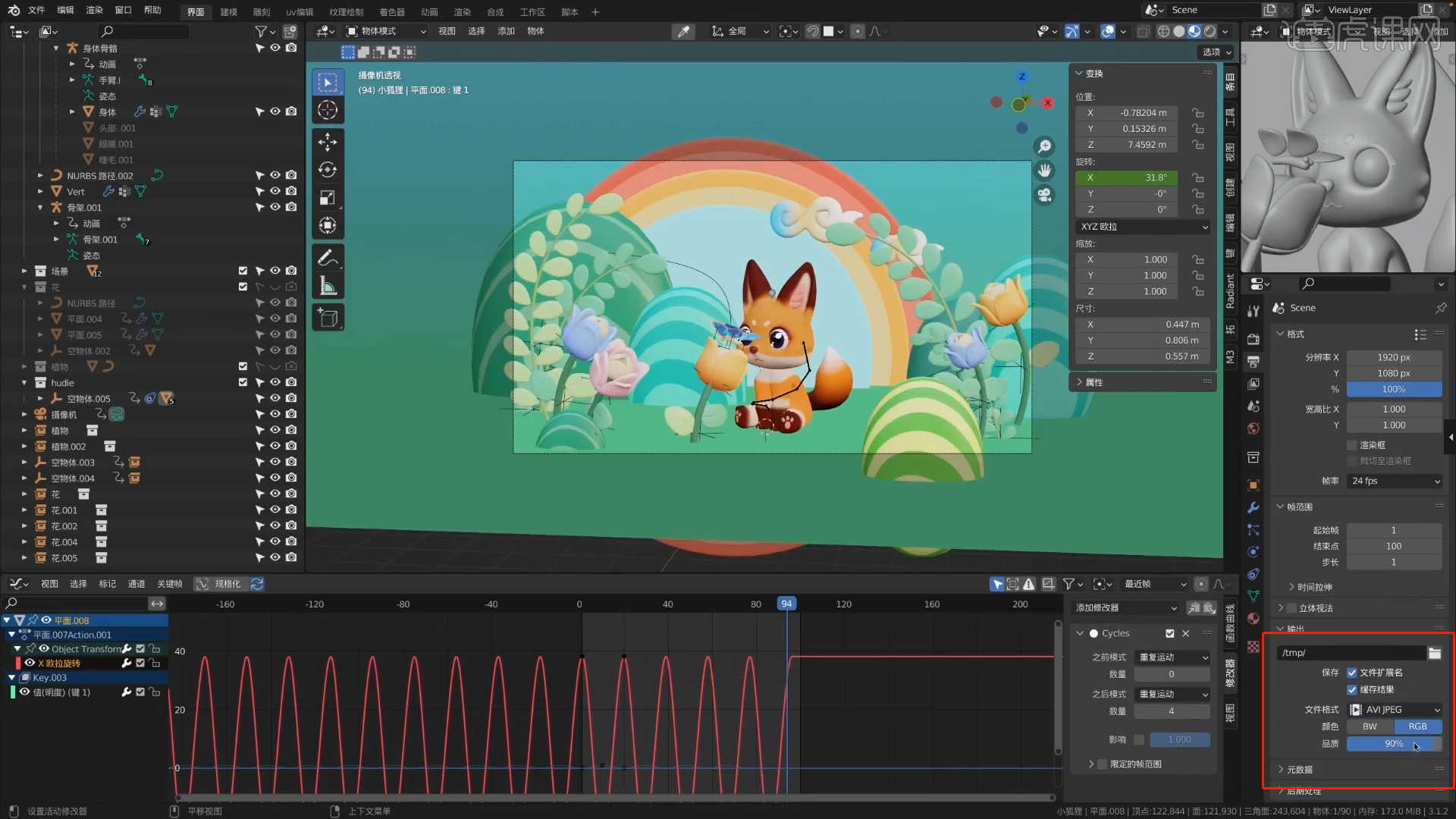
Task: Toggle the 缓存结果 checkbox
Action: (1352, 689)
